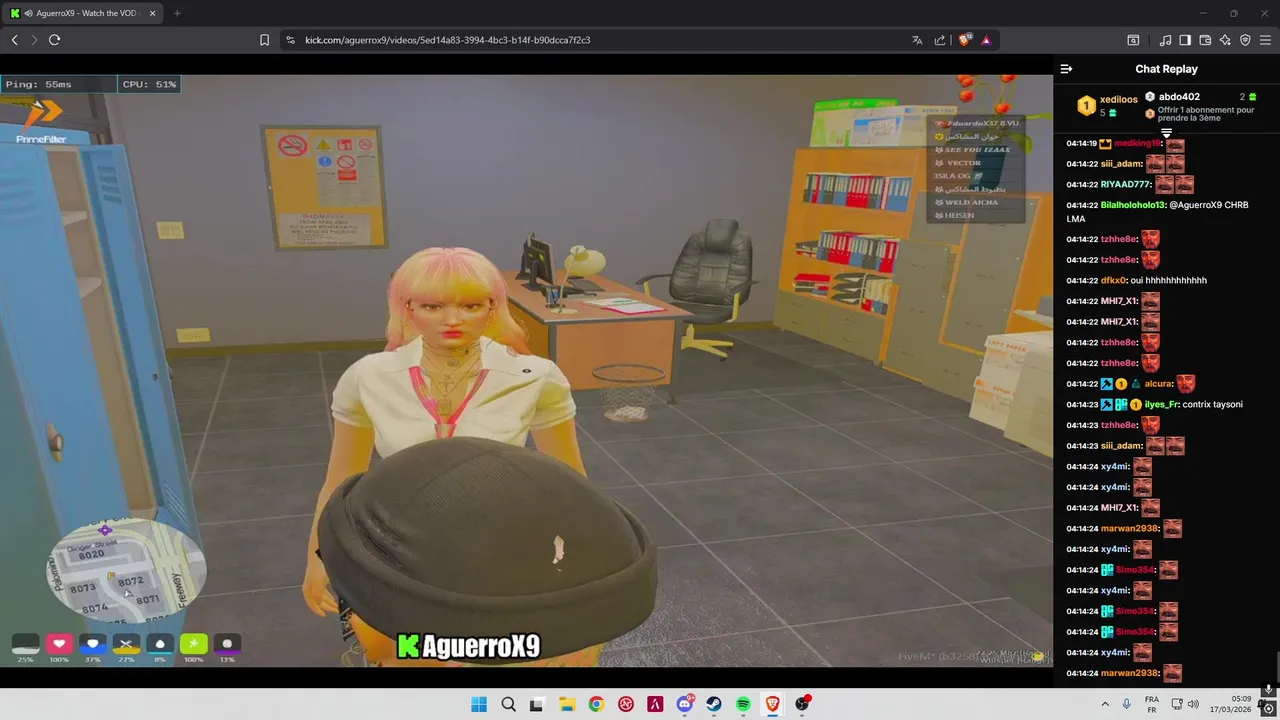Viewport: 1280px width, 720px height.
Task: Open Windows taskbar search
Action: click(x=508, y=704)
